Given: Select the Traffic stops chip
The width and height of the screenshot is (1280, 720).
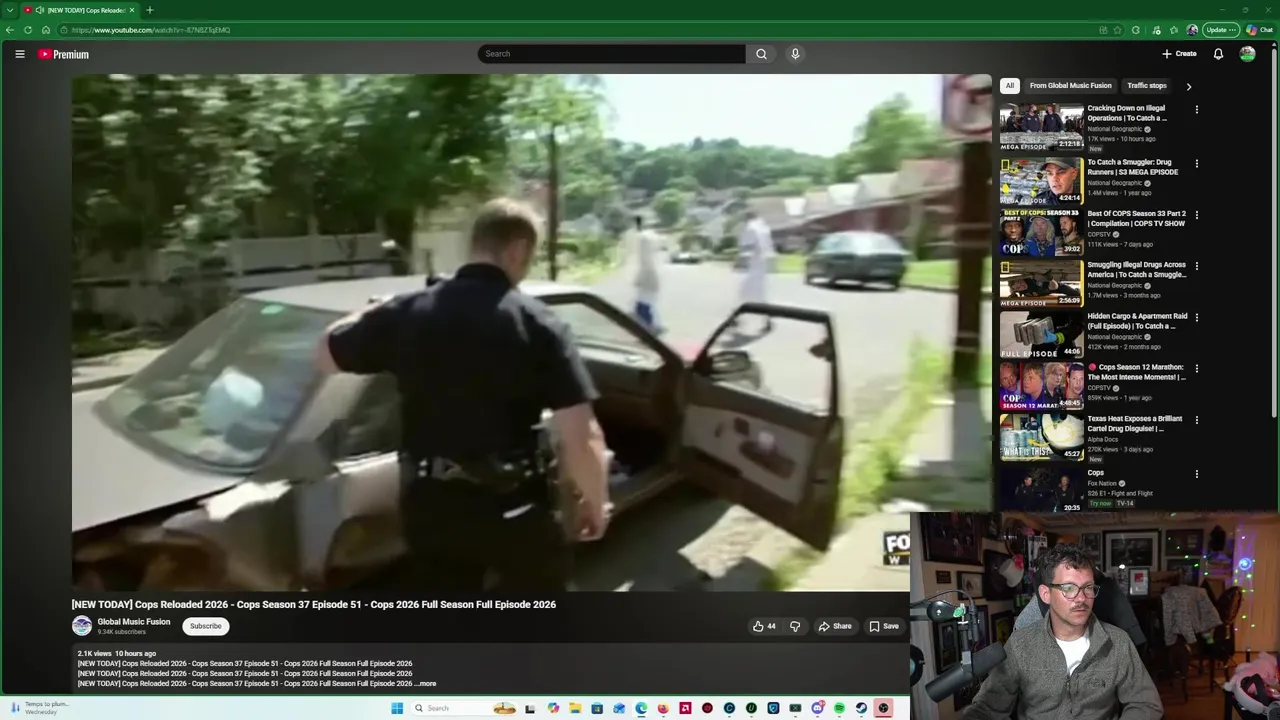Looking at the screenshot, I should [1146, 86].
